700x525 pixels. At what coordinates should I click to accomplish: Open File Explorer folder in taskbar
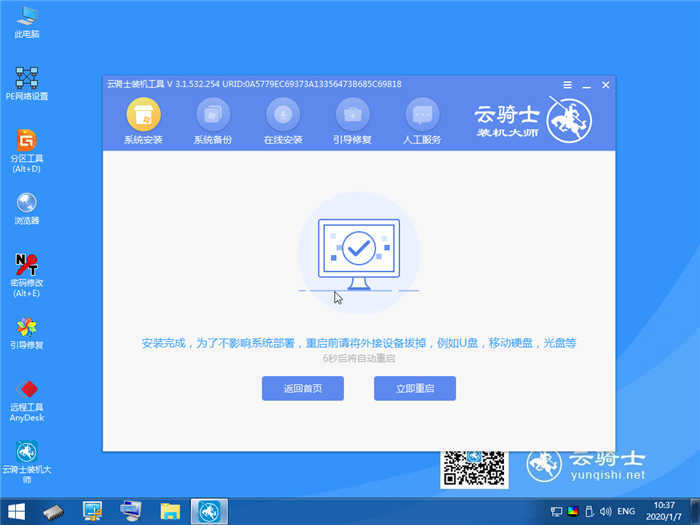170,511
